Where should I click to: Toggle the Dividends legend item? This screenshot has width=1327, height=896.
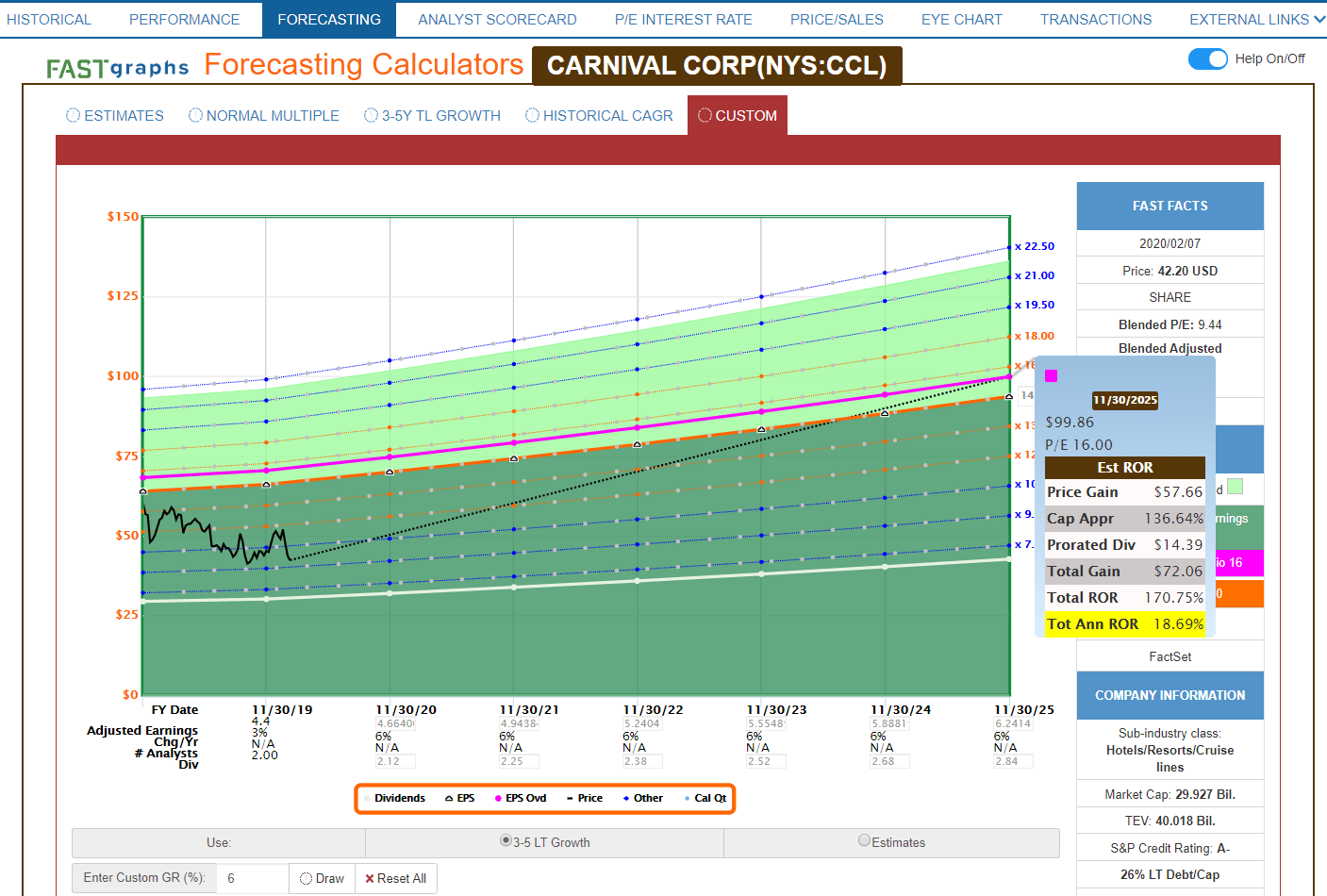pyautogui.click(x=395, y=798)
